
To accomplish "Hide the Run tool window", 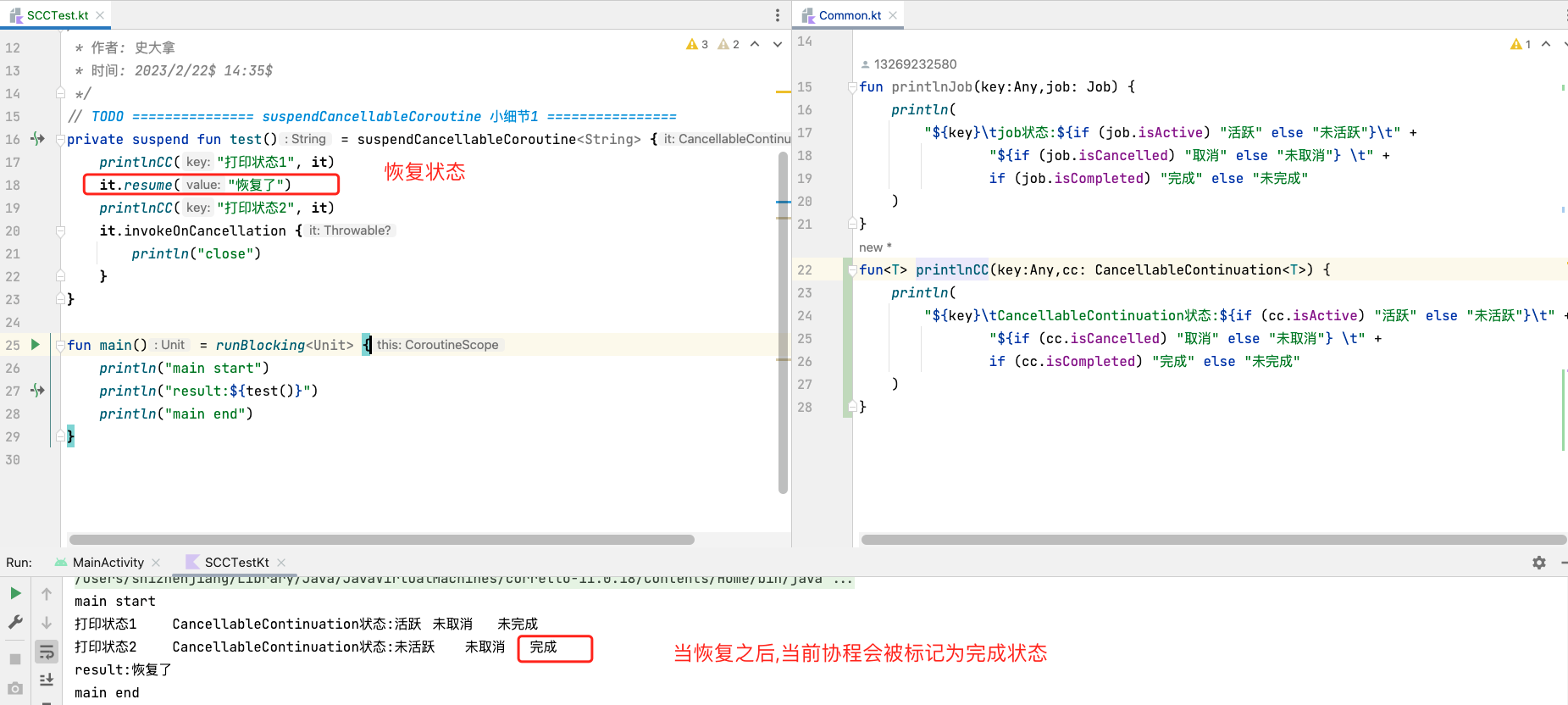I will point(1564,563).
